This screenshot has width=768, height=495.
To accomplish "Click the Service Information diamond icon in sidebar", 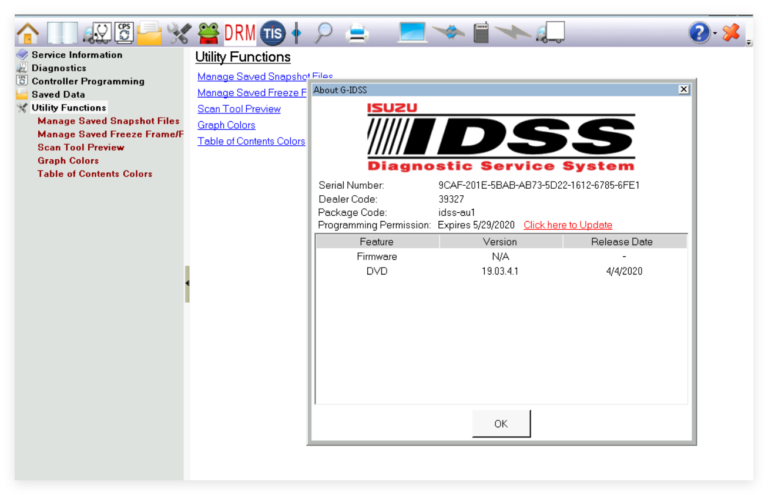I will pyautogui.click(x=22, y=54).
